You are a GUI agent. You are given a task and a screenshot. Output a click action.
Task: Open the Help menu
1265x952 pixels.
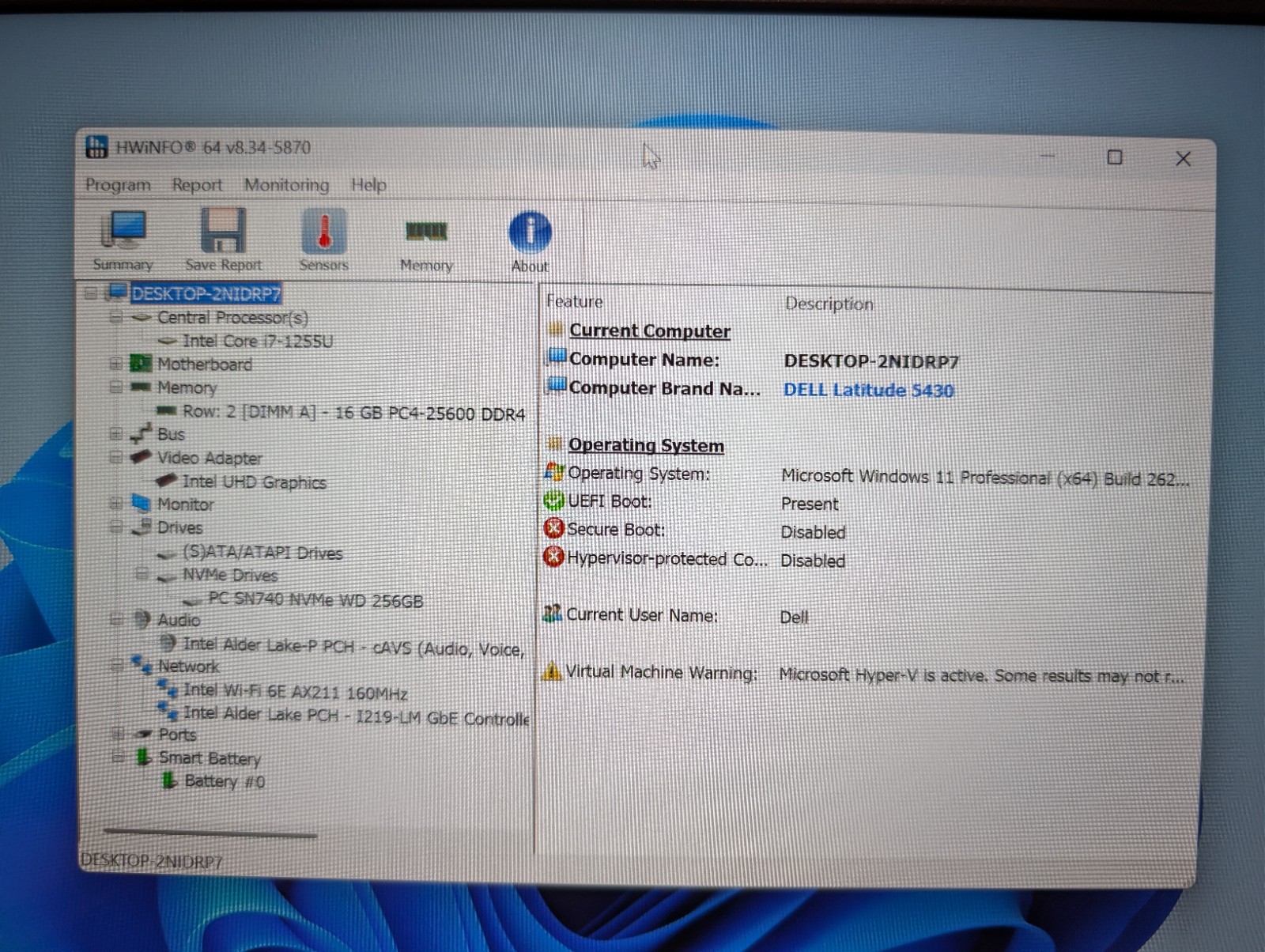click(x=368, y=184)
